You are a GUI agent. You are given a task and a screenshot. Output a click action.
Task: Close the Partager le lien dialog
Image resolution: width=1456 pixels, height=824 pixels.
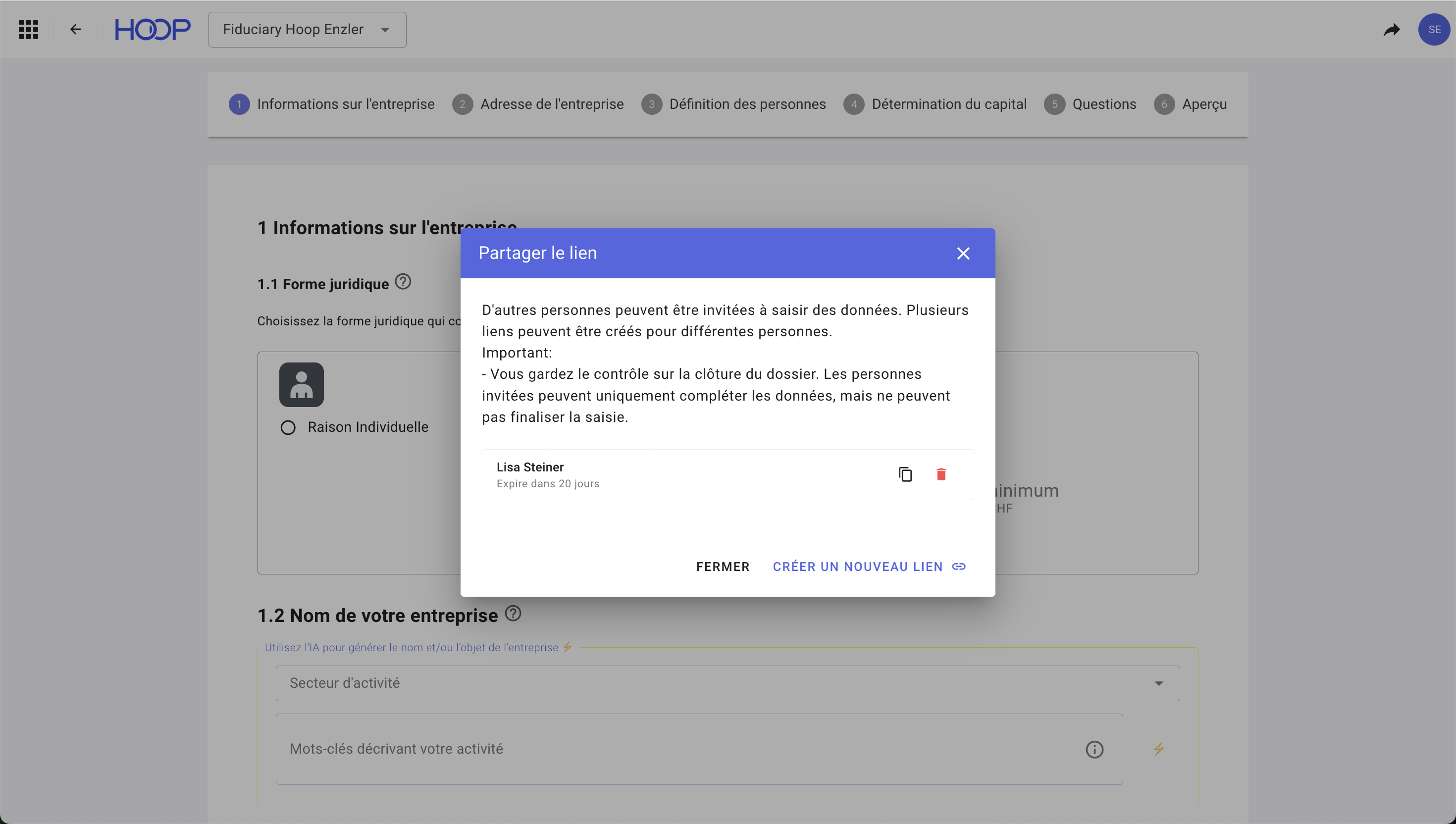[963, 253]
